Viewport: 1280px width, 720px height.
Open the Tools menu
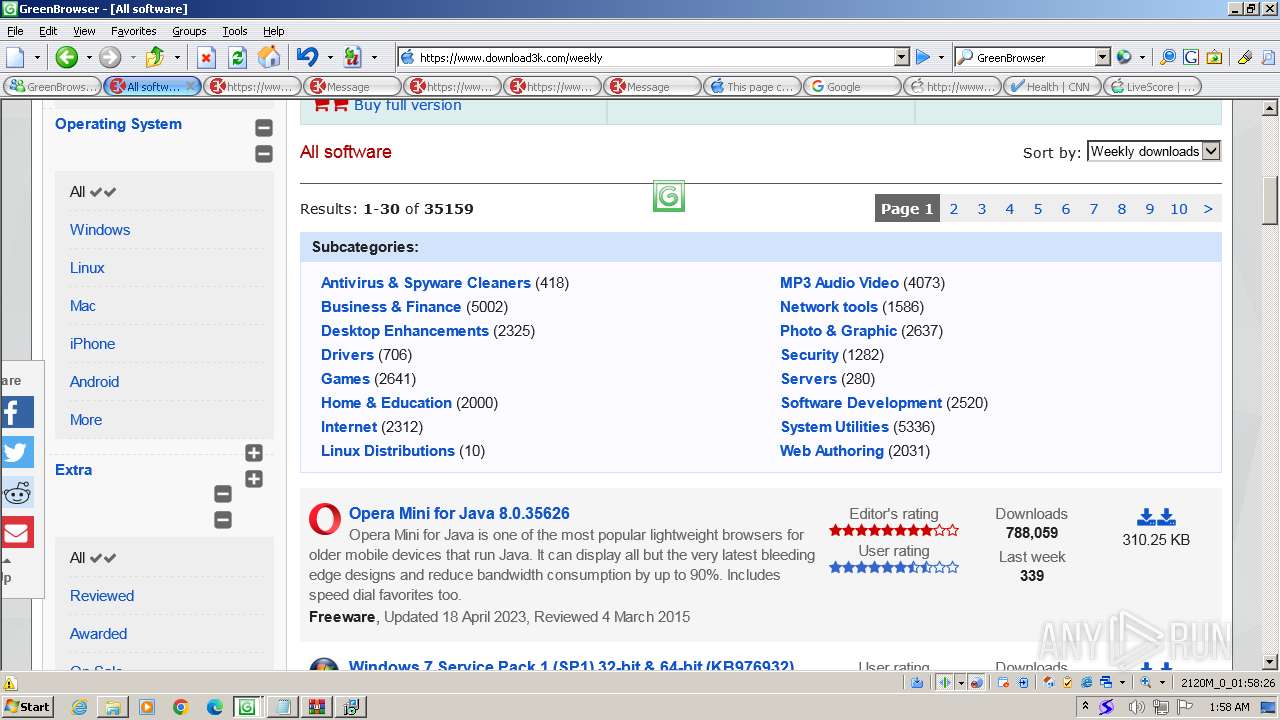234,31
